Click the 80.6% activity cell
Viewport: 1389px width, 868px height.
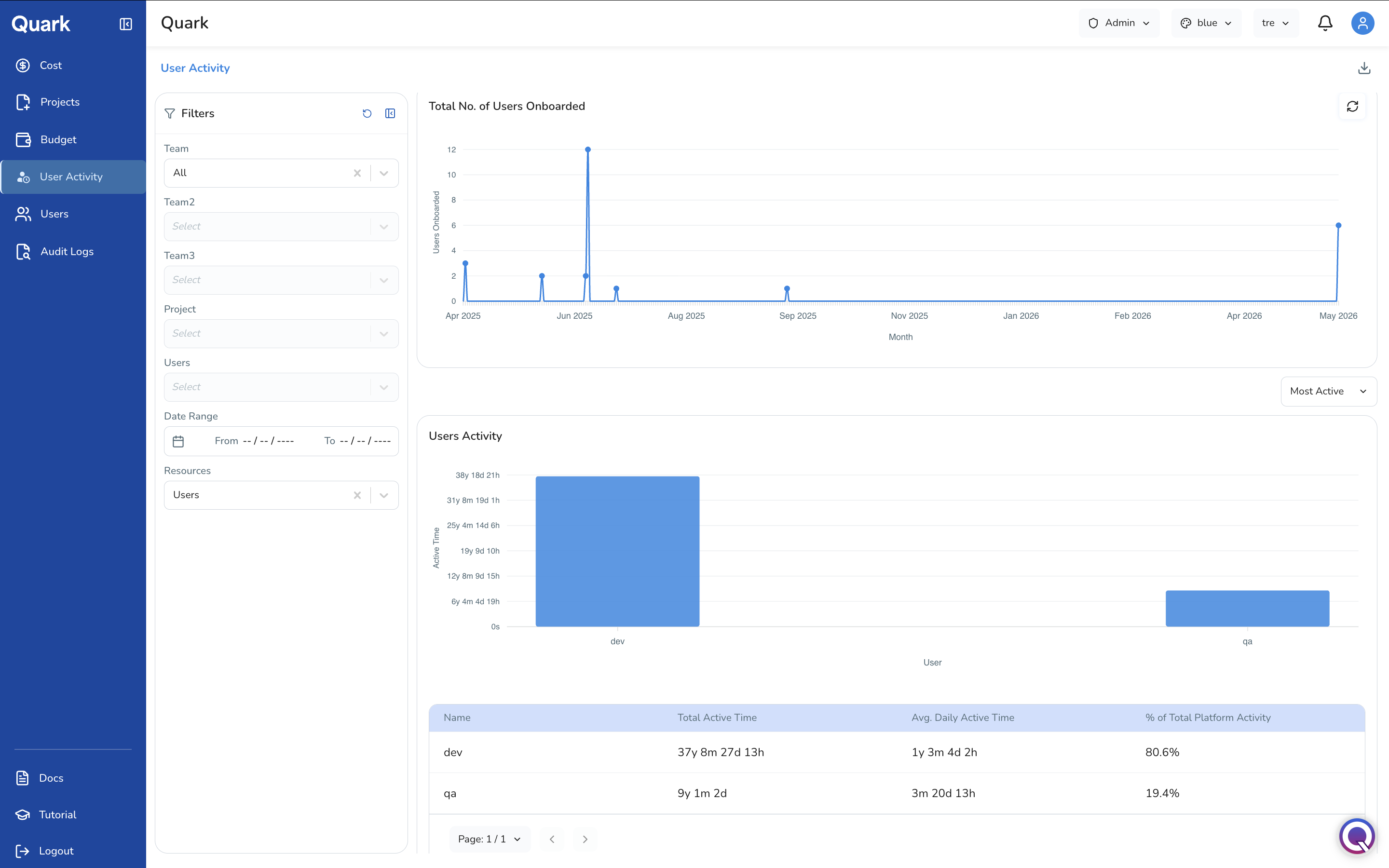click(x=1162, y=752)
